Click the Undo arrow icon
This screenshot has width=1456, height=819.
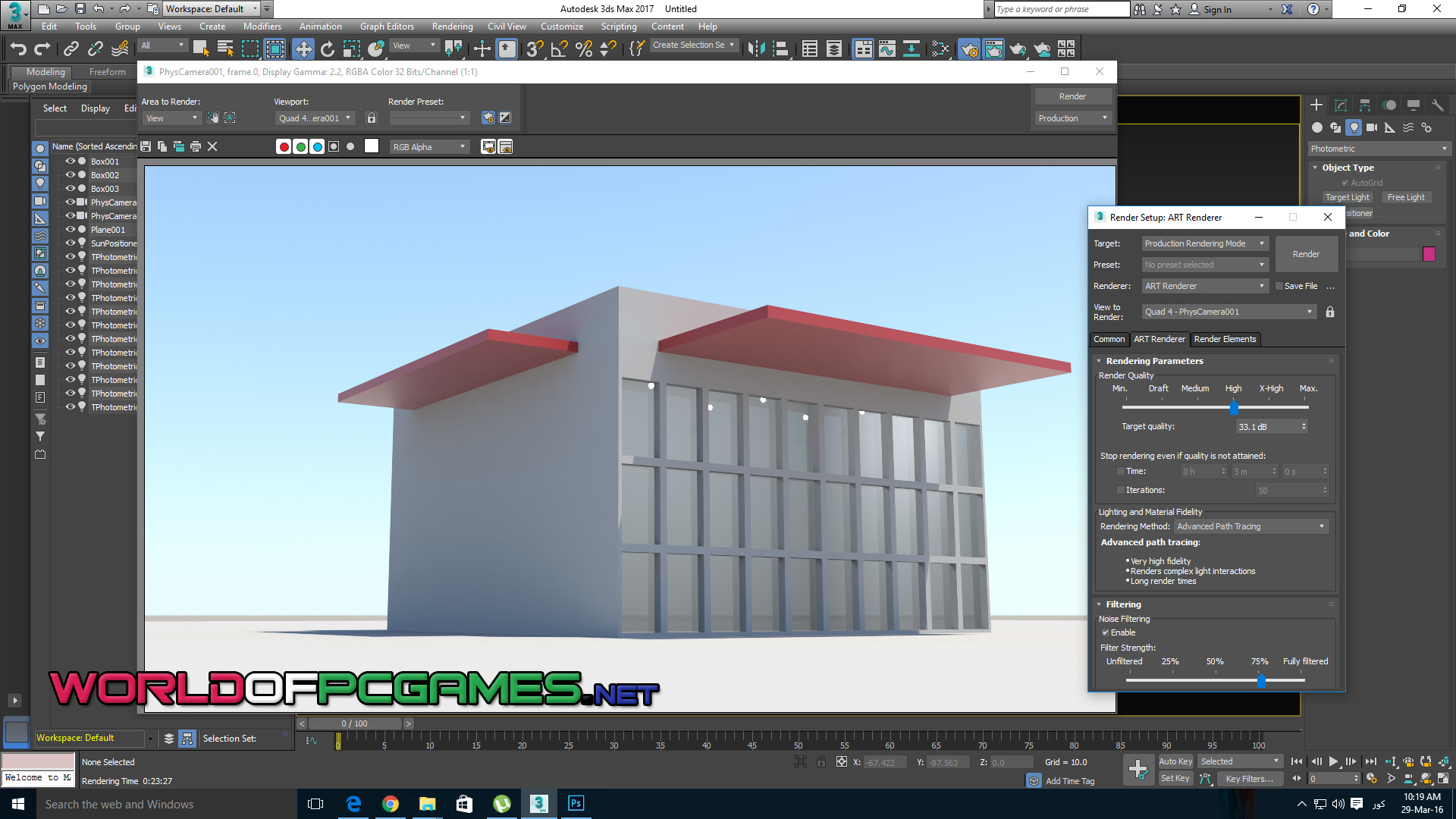pos(18,49)
